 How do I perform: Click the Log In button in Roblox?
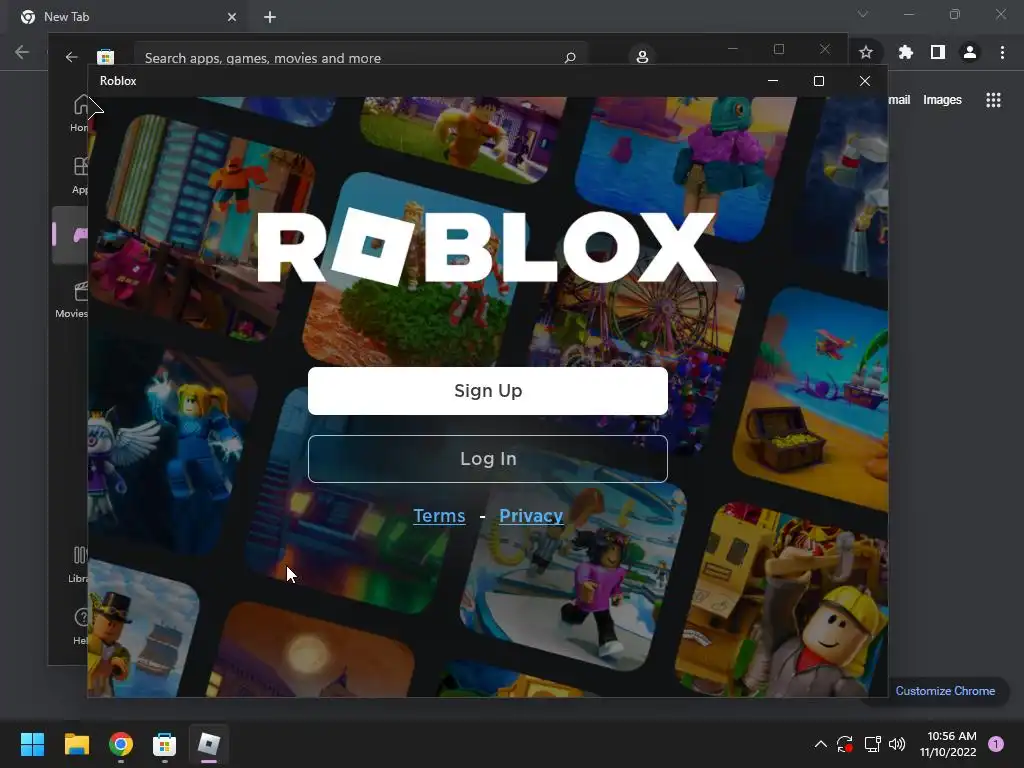pyautogui.click(x=488, y=458)
